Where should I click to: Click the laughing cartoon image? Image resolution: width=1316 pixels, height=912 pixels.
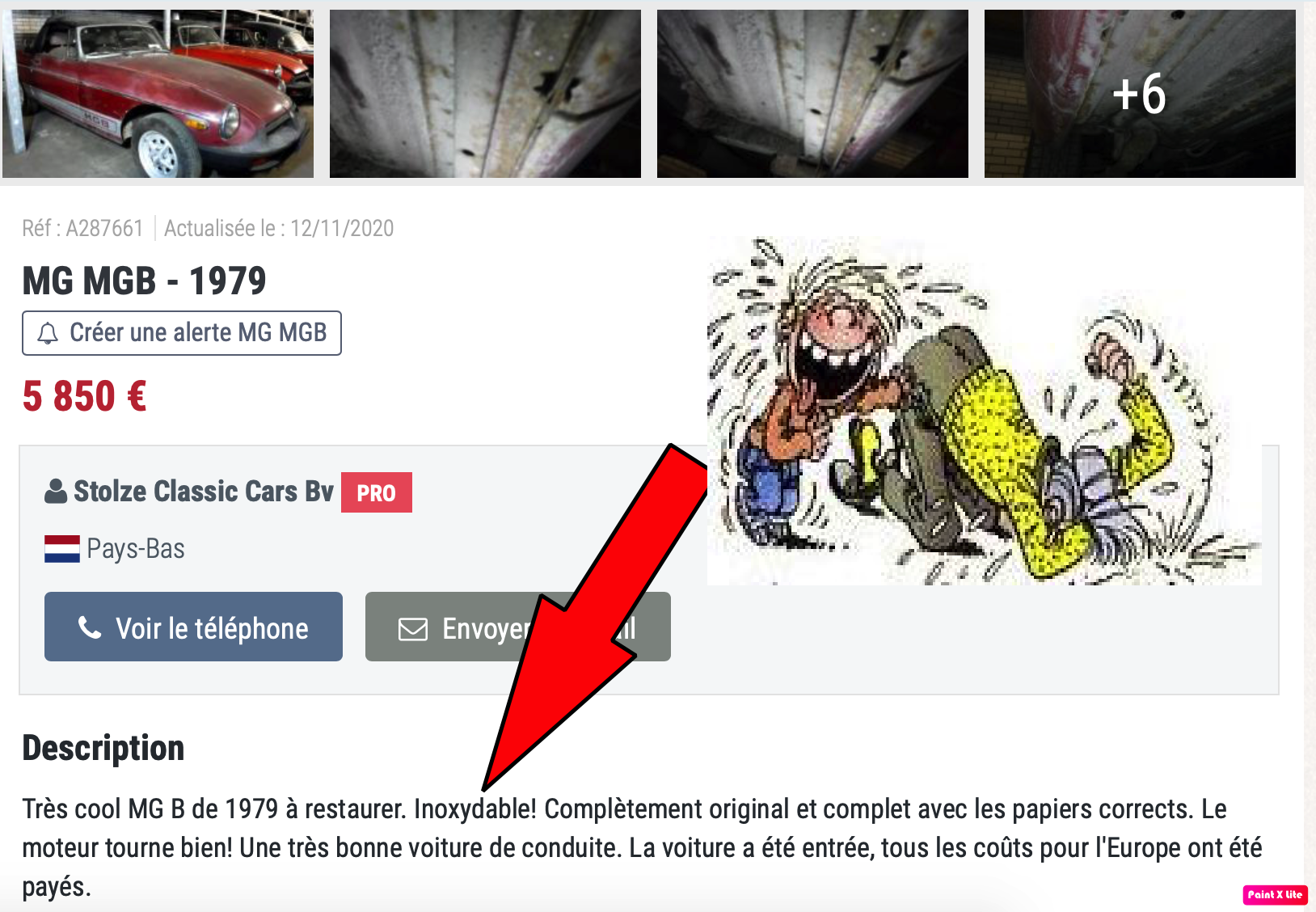(984, 411)
